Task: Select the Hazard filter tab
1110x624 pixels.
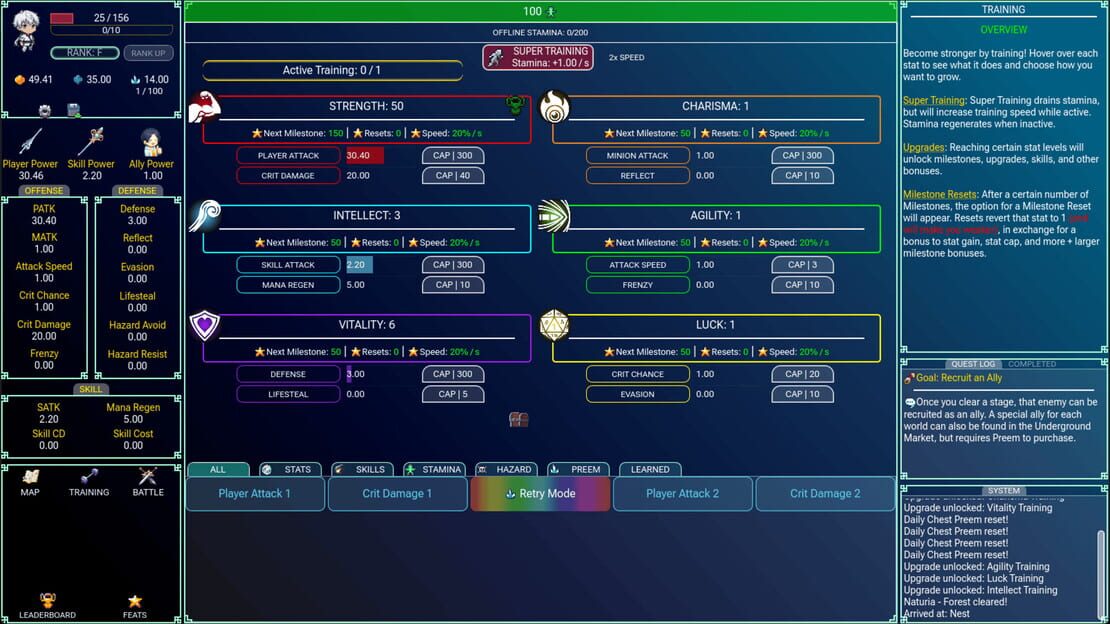Action: pos(506,469)
